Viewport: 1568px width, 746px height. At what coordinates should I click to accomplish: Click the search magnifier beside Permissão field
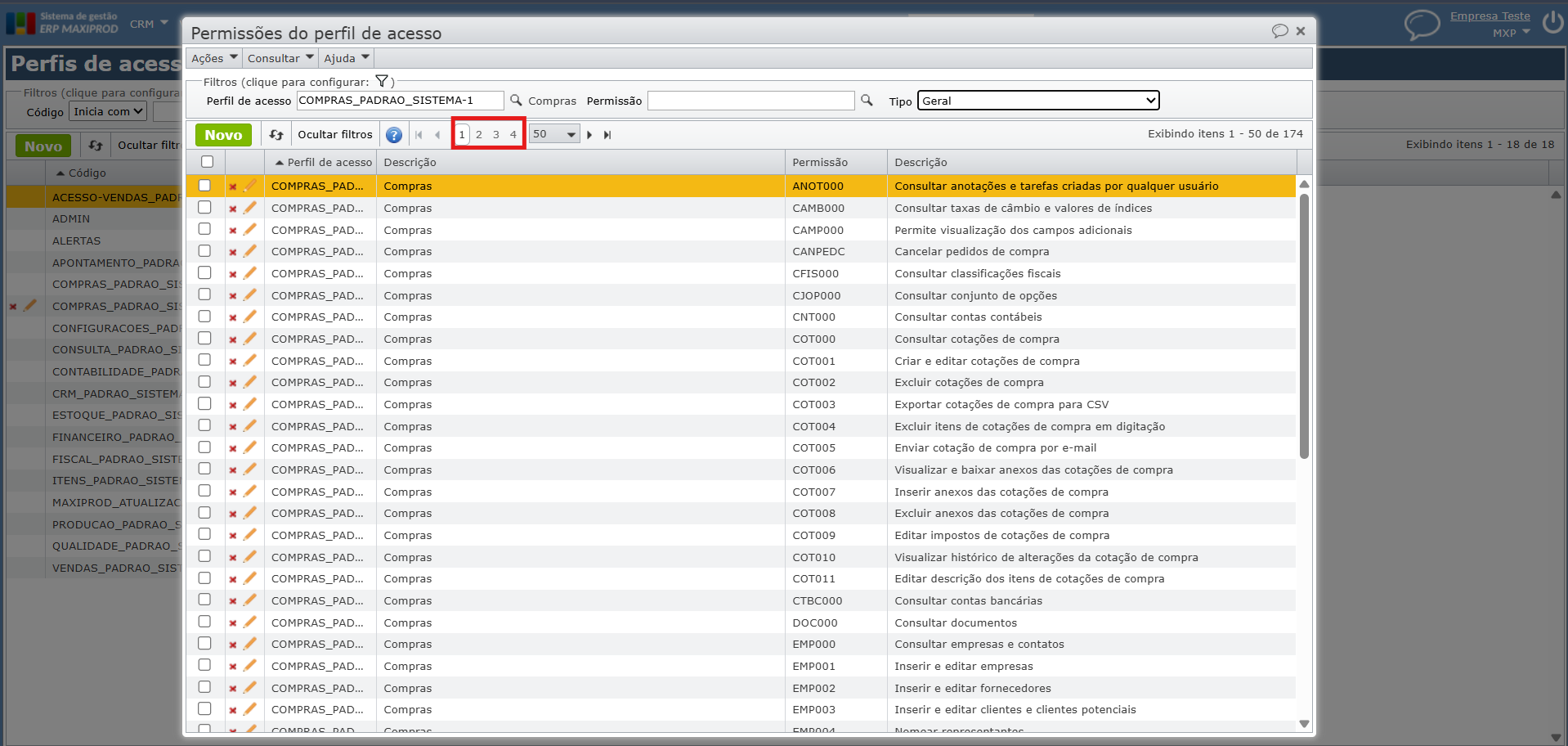click(x=867, y=100)
